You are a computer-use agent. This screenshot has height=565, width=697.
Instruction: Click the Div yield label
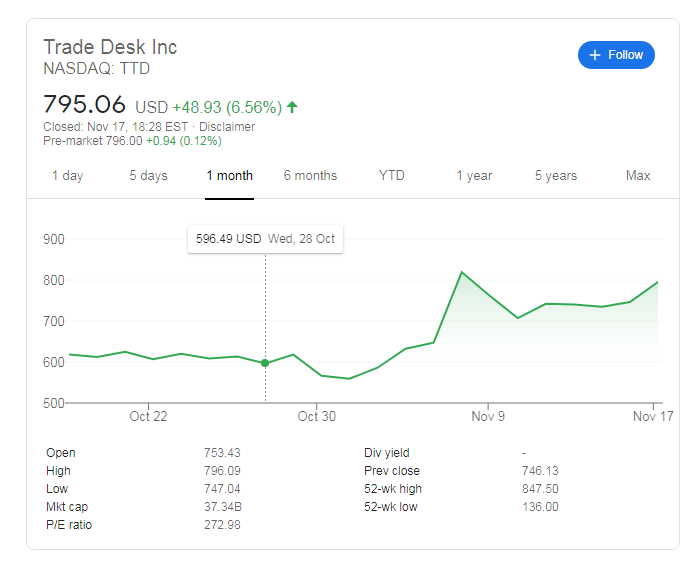[387, 453]
